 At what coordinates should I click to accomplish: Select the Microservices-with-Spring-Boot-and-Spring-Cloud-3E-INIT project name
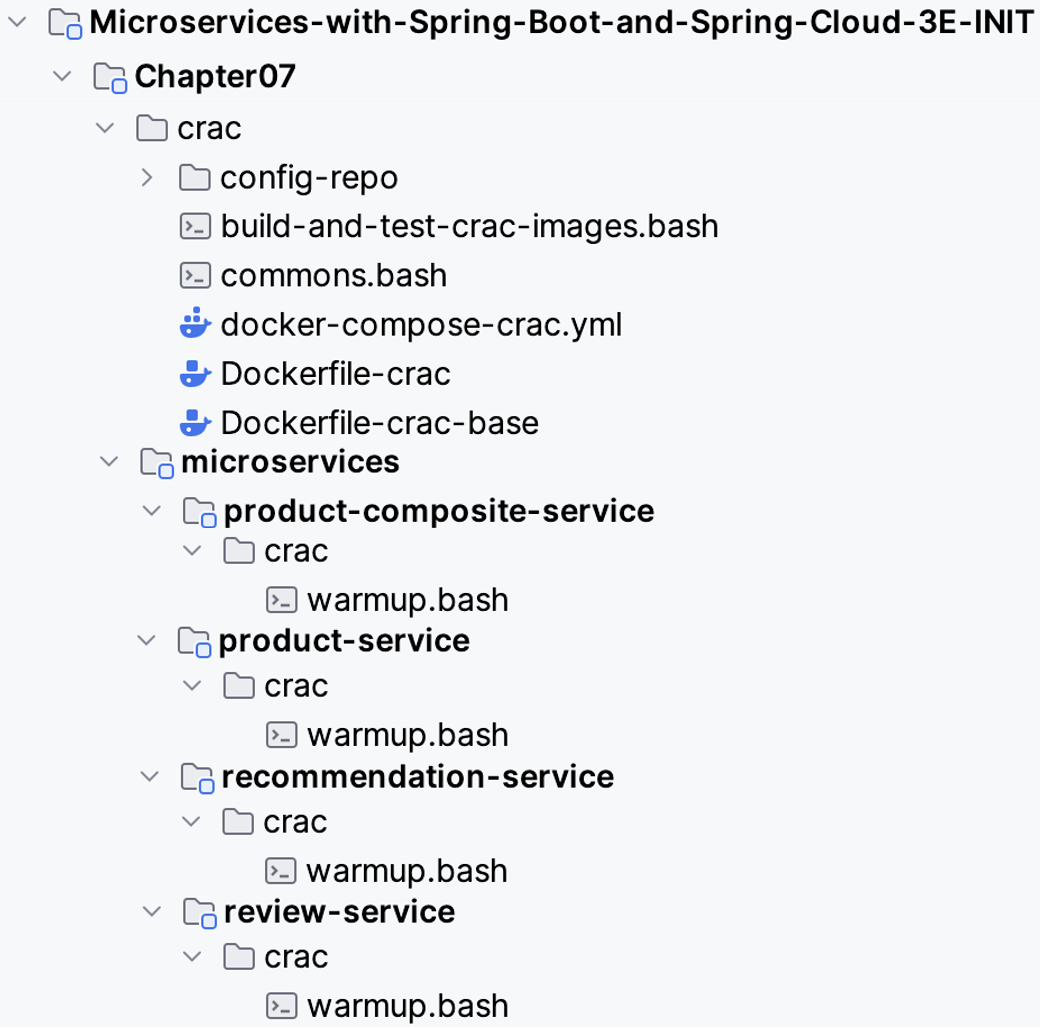coord(562,23)
